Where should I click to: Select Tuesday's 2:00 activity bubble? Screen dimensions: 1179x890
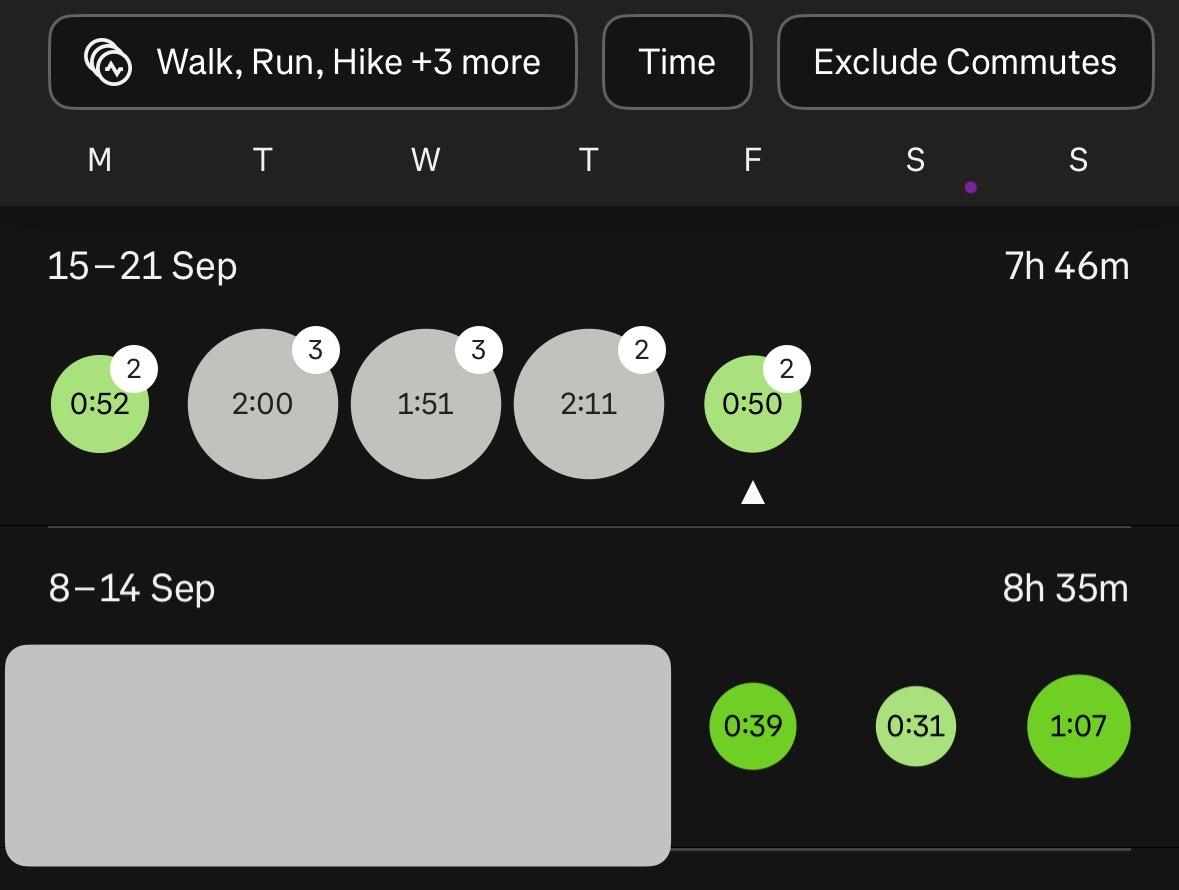262,404
